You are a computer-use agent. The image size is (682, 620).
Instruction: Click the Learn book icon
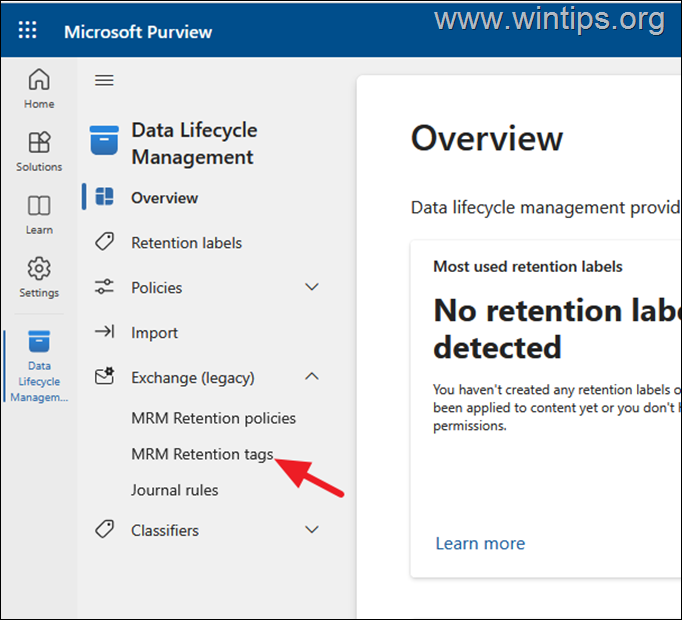39,206
